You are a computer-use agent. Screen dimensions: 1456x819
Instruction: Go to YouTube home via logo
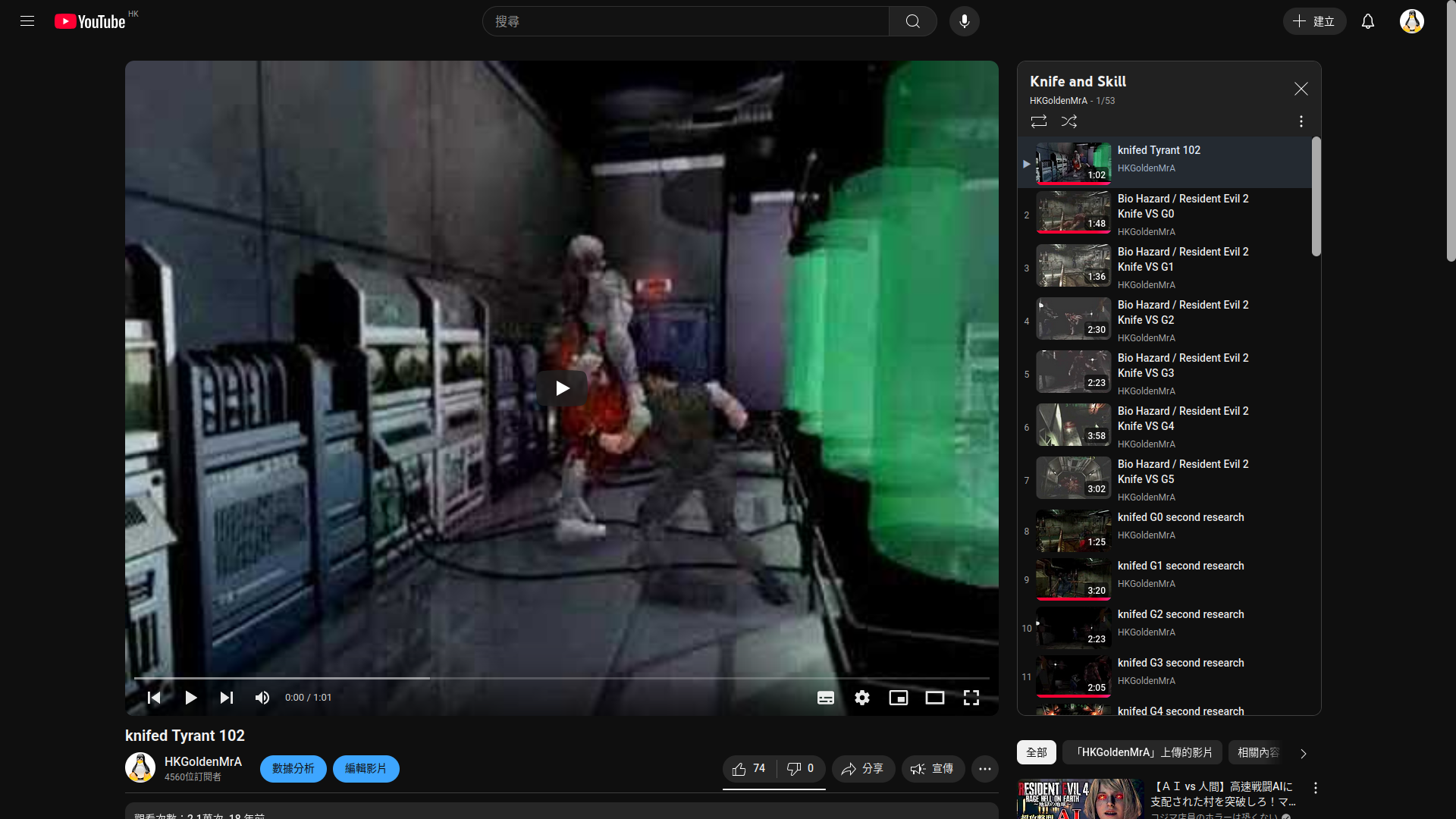click(x=90, y=21)
